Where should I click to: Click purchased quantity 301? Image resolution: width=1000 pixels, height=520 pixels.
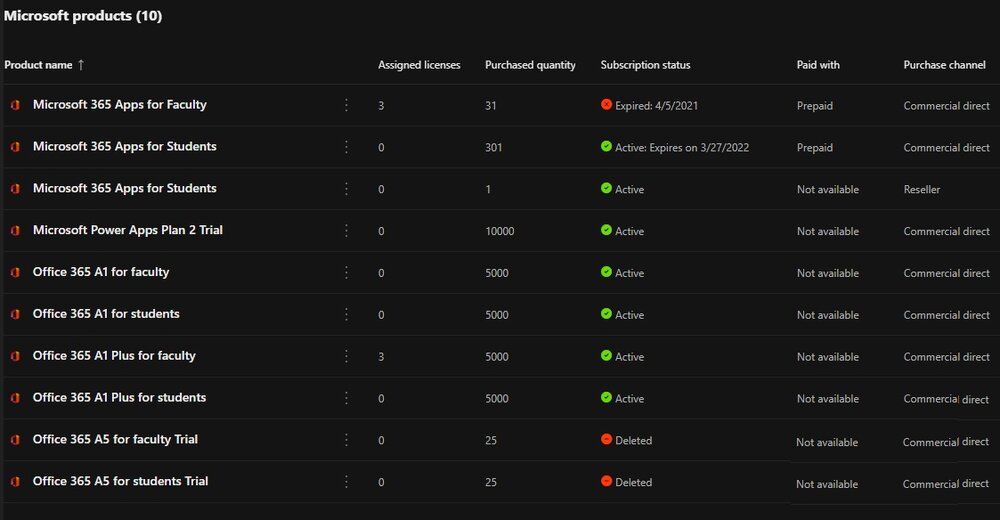point(494,147)
